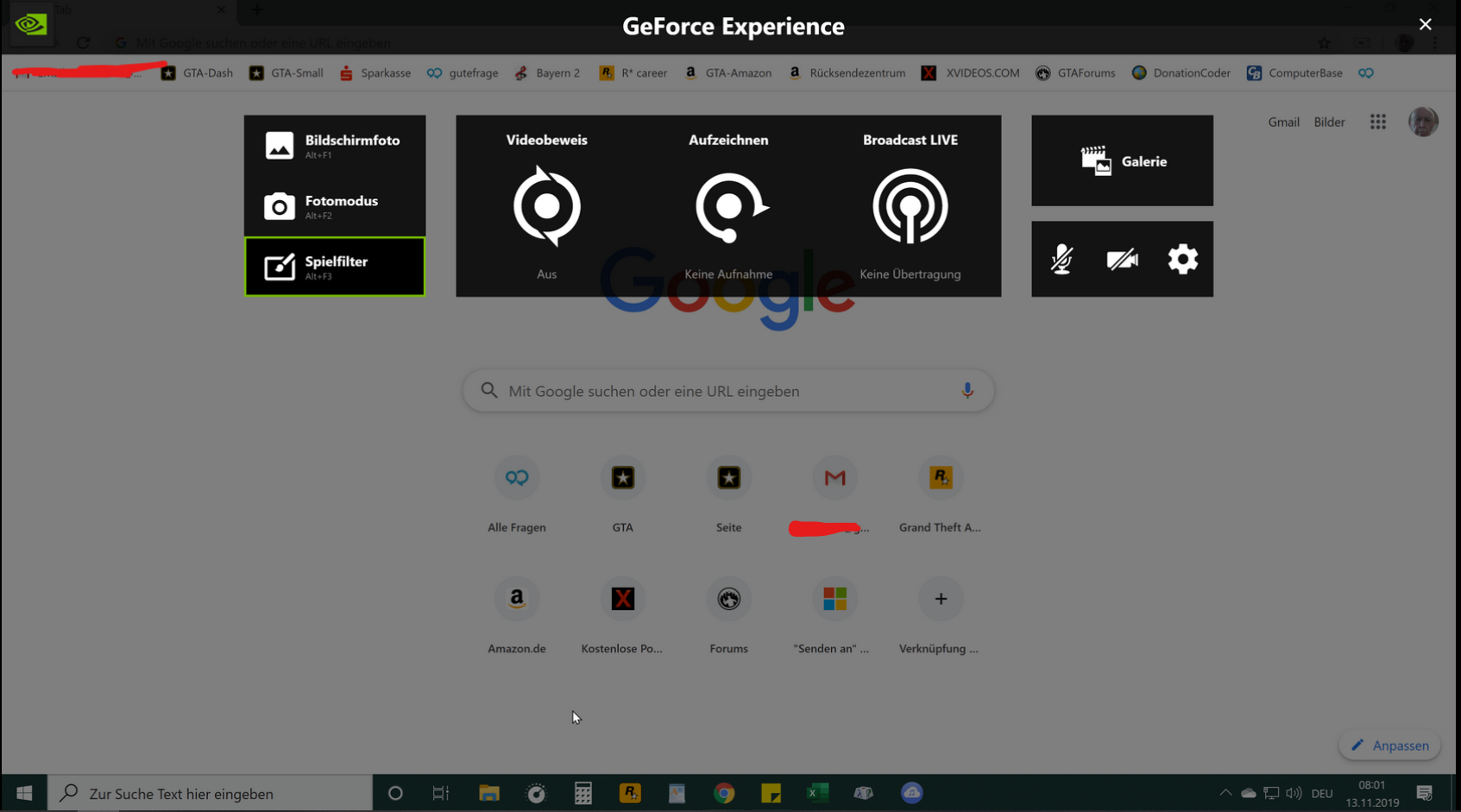Click the DEU language indicator
The width and height of the screenshot is (1461, 812).
[x=1322, y=793]
